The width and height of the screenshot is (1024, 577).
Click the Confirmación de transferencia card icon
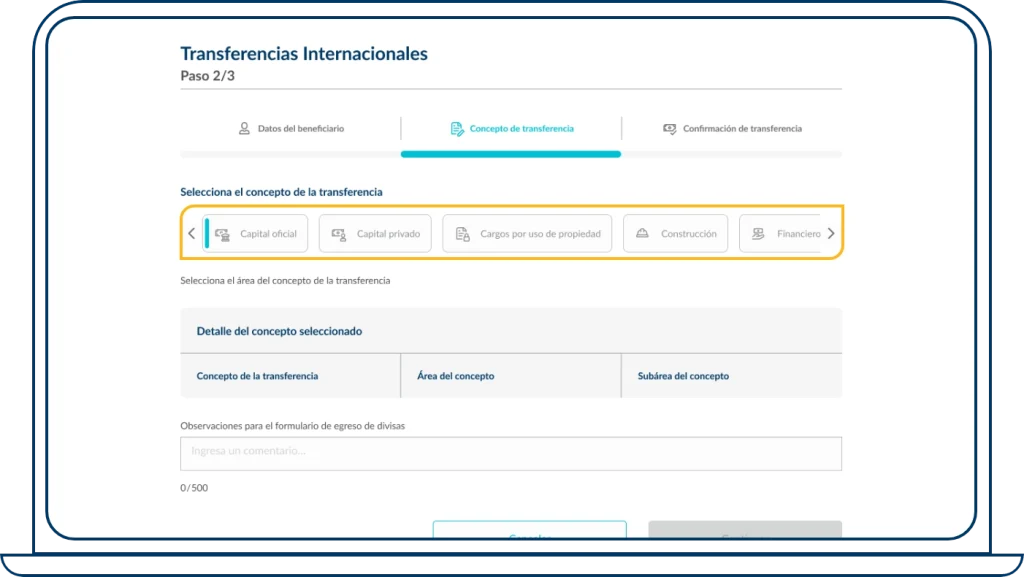point(669,128)
